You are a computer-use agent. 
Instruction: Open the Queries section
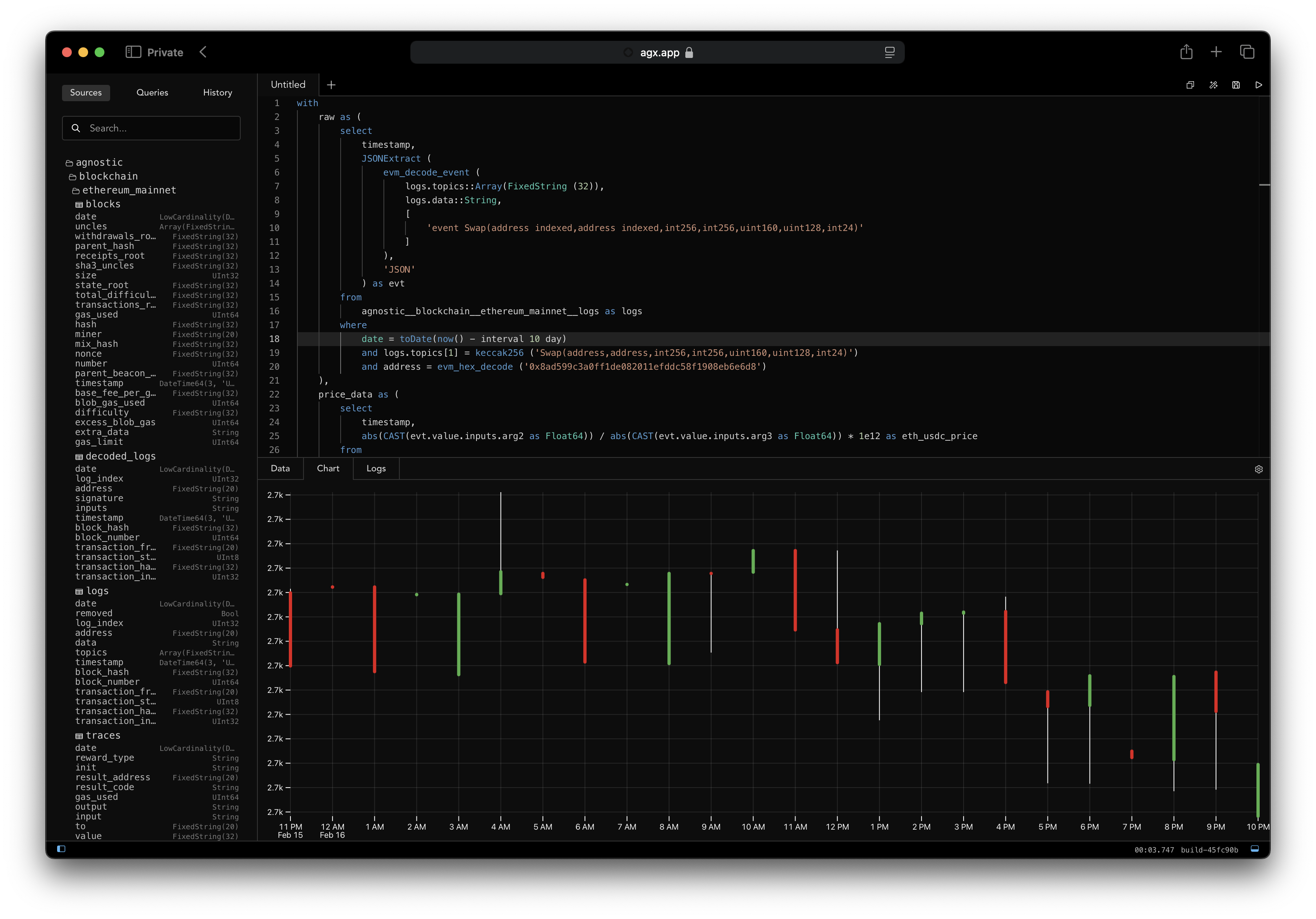[152, 92]
